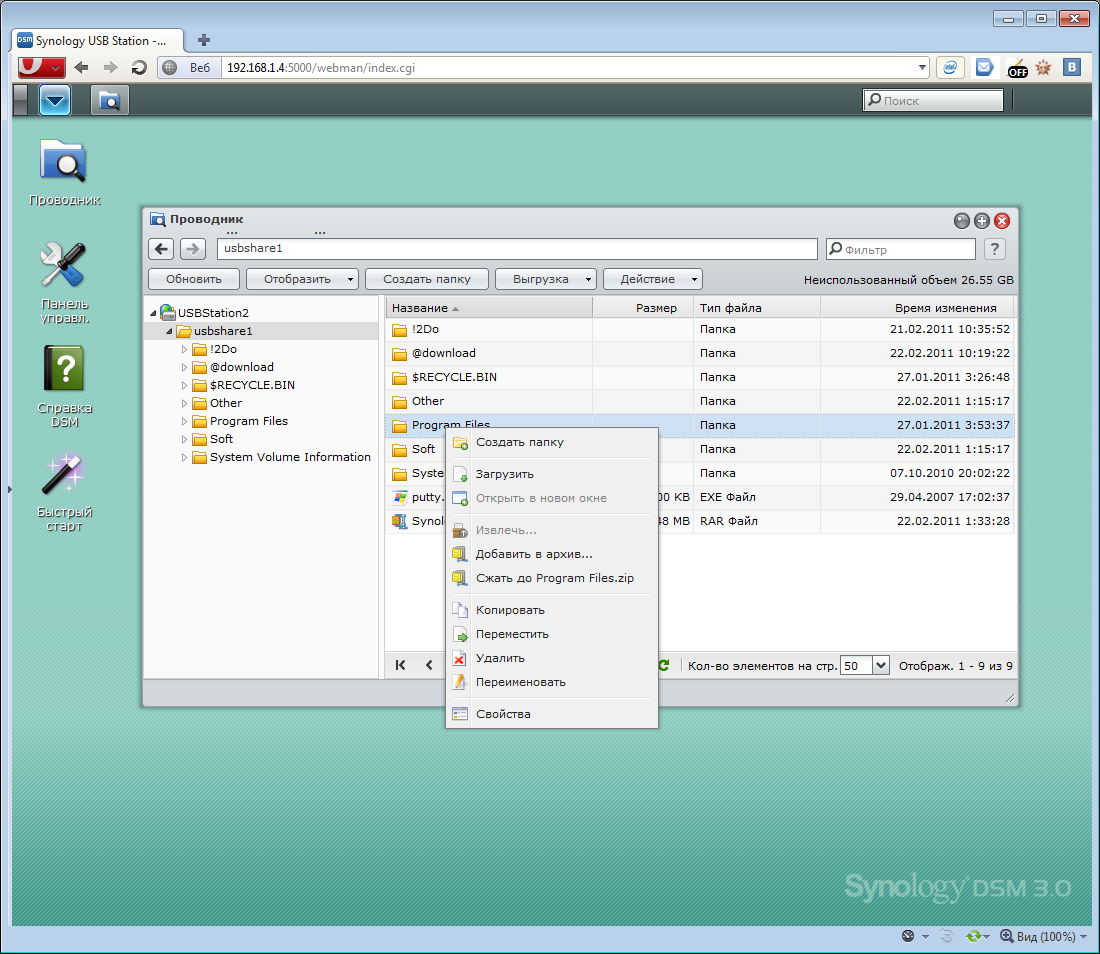Go back in the Проводник window
Image resolution: width=1100 pixels, height=954 pixels.
pos(161,248)
